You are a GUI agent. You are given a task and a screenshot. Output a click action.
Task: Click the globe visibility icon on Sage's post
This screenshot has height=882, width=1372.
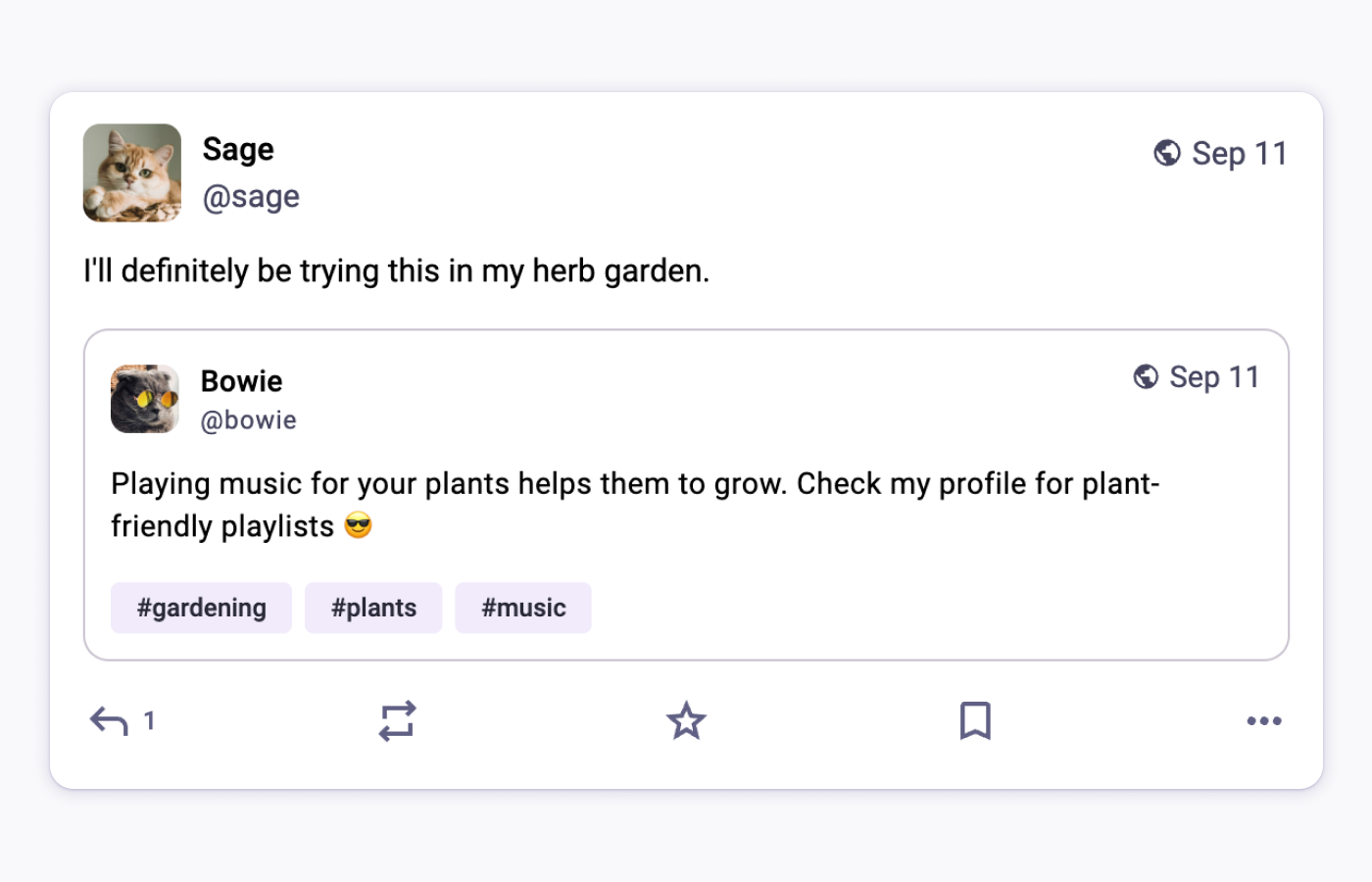tap(1166, 153)
